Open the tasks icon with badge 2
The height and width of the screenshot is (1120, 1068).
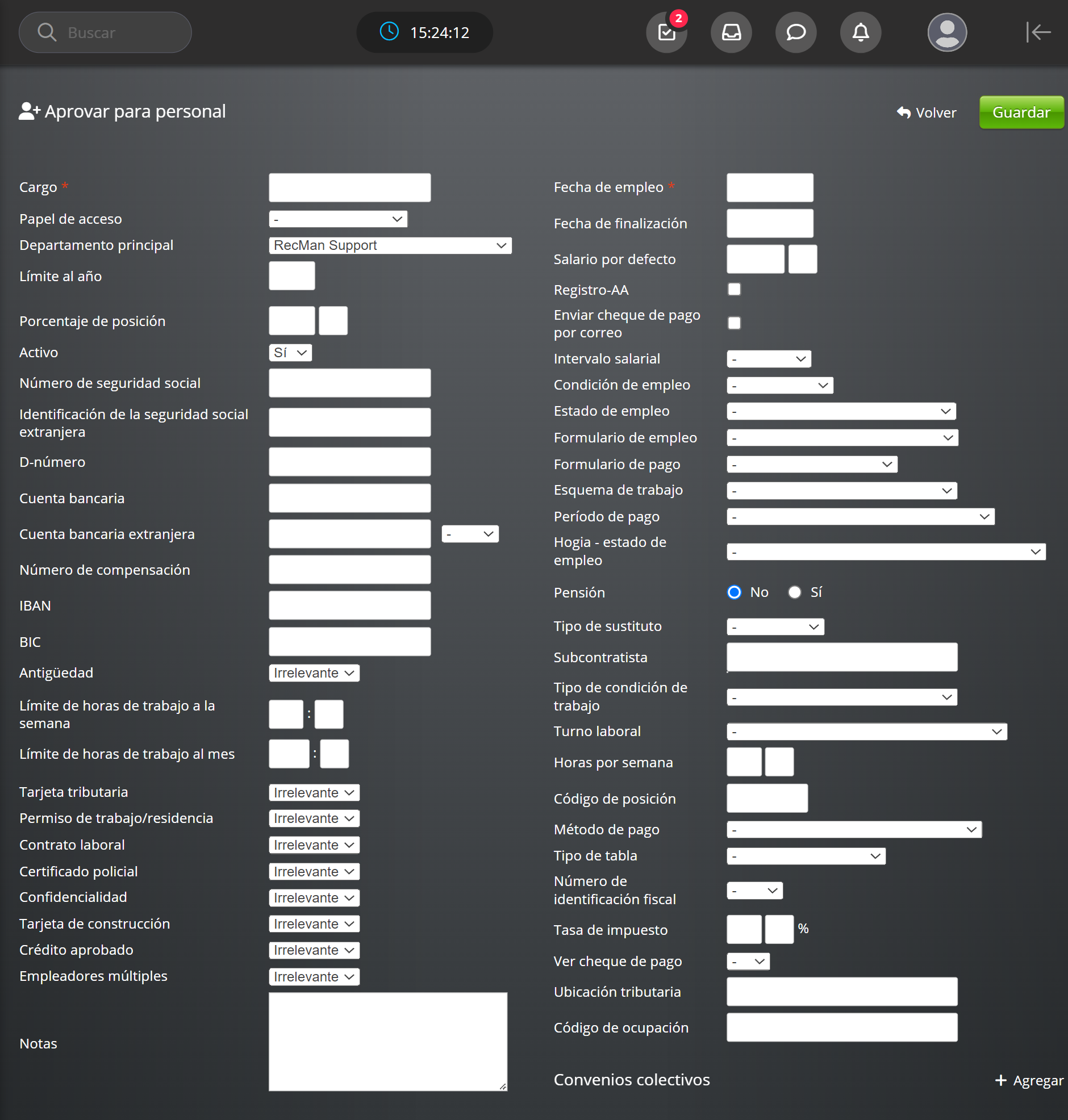(666, 32)
